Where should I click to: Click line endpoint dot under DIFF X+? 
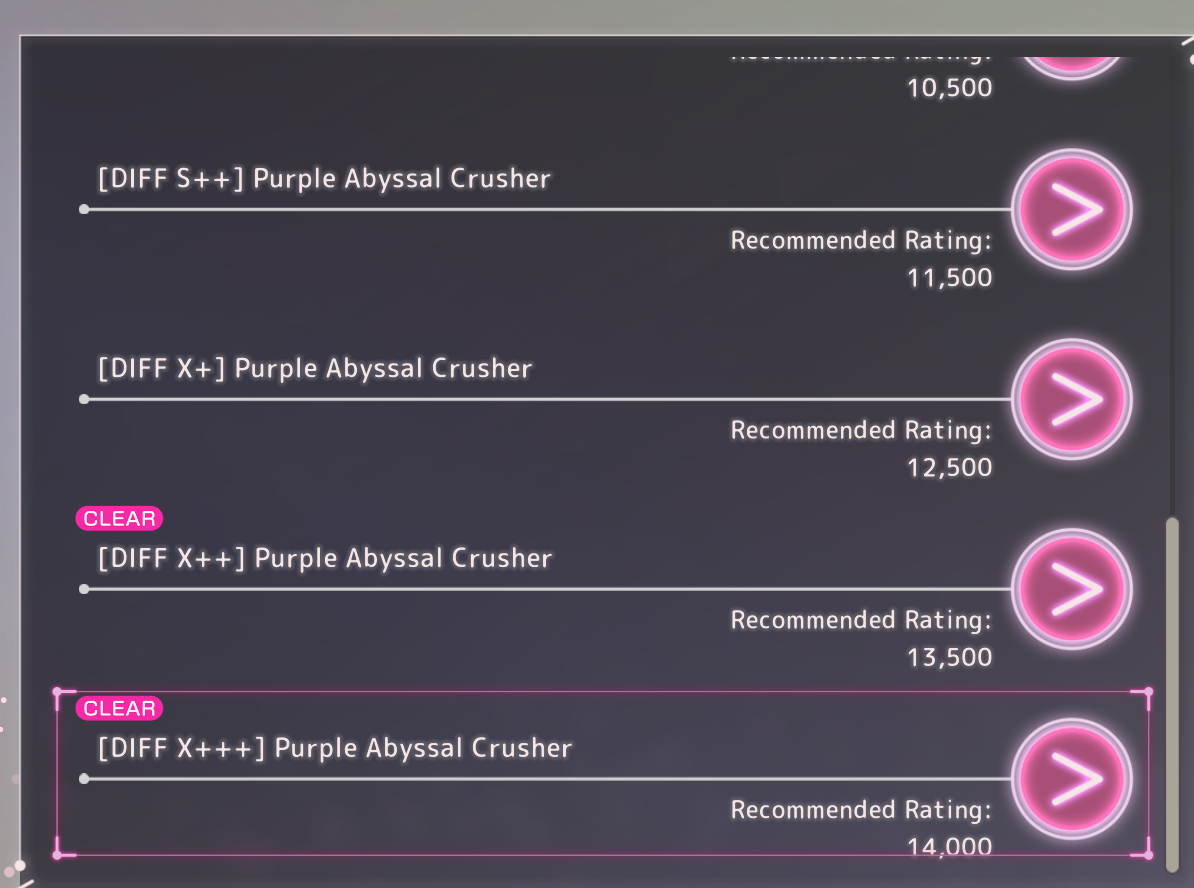84,399
